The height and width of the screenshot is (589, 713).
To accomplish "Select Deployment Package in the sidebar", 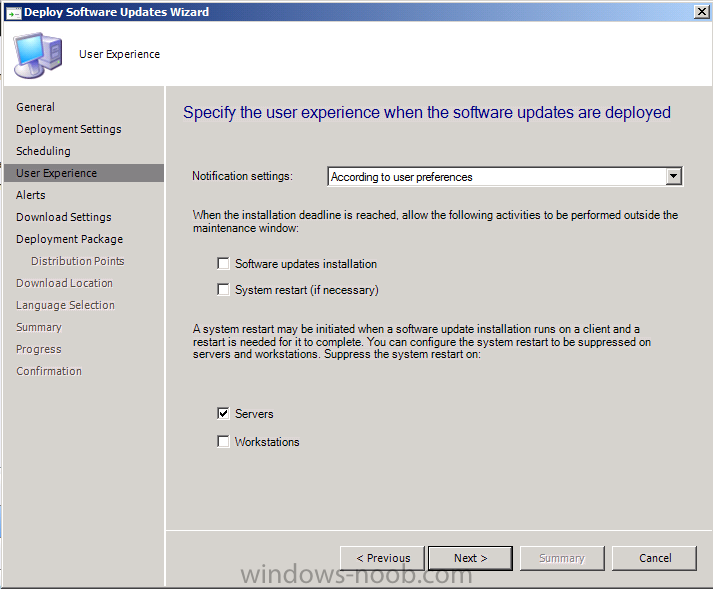I will tap(70, 239).
